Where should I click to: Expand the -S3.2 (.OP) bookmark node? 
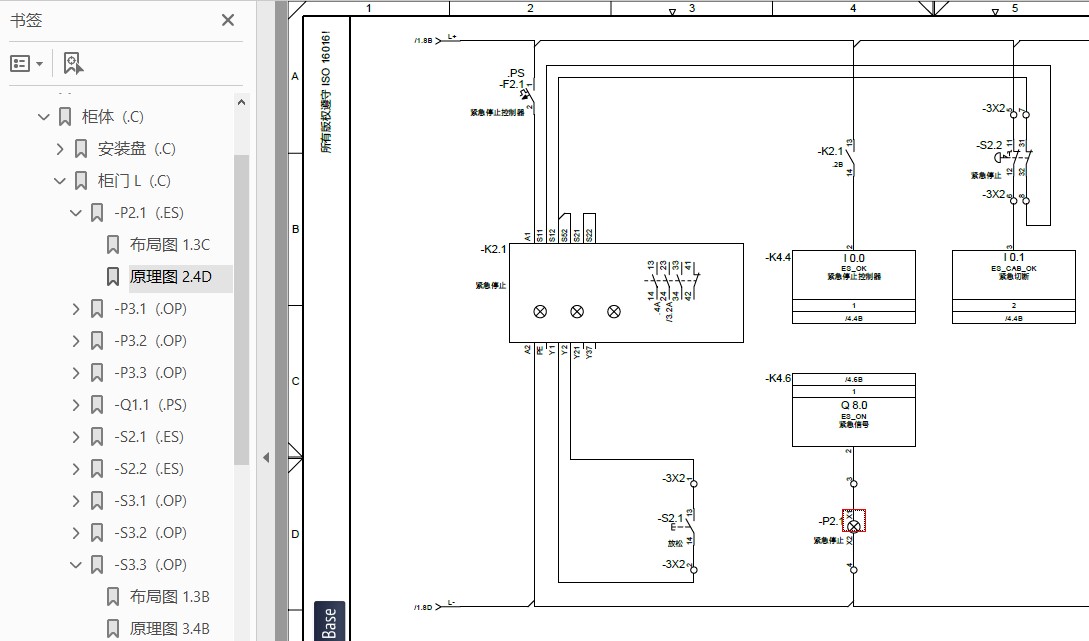76,532
